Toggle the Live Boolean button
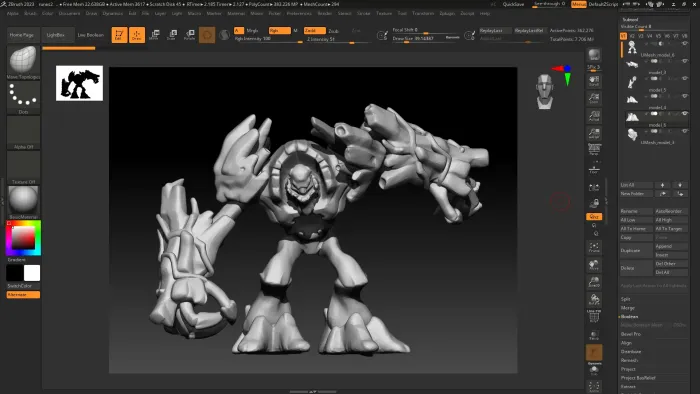Viewport: 700px width, 394px height. (91, 35)
